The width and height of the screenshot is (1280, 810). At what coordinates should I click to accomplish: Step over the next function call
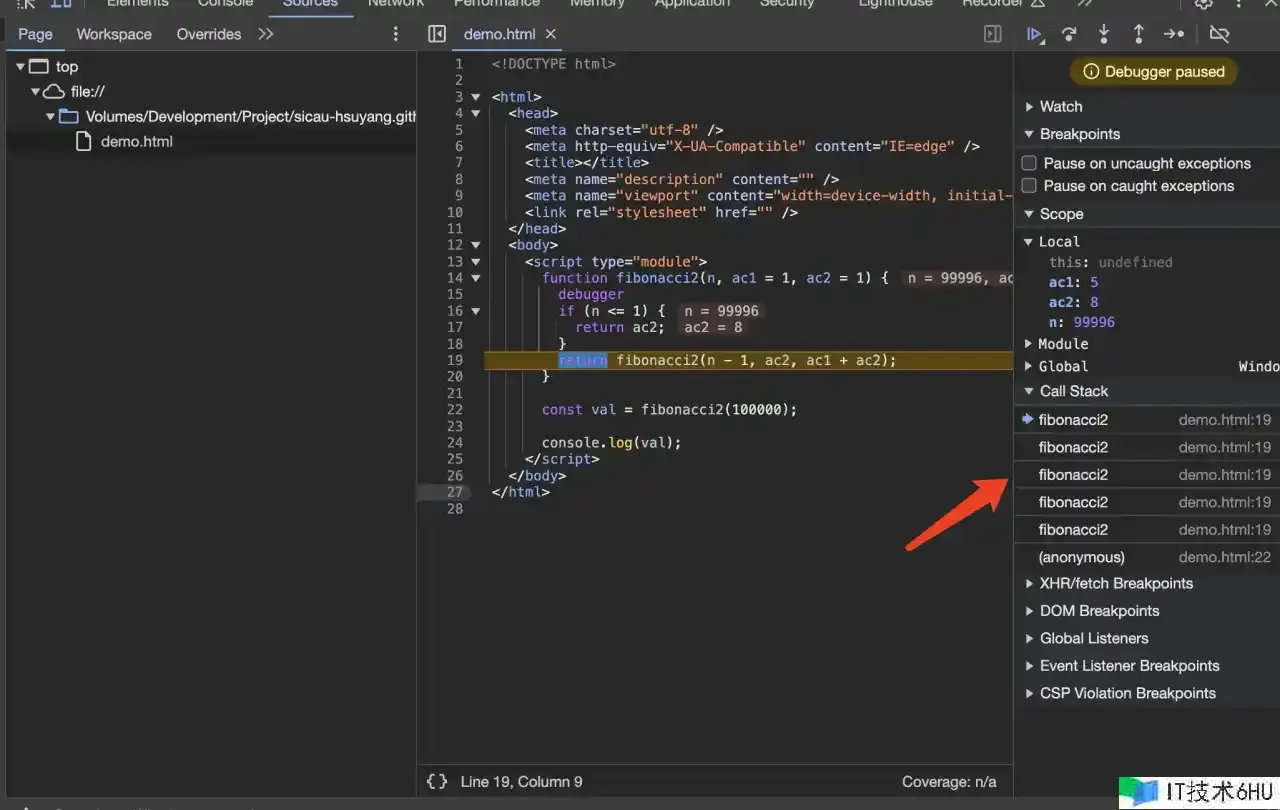tap(1069, 34)
